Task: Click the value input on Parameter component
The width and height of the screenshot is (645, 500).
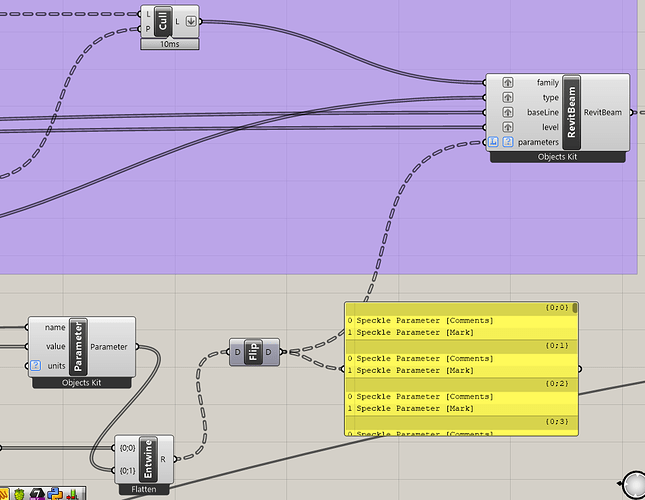Action: (x=56, y=346)
